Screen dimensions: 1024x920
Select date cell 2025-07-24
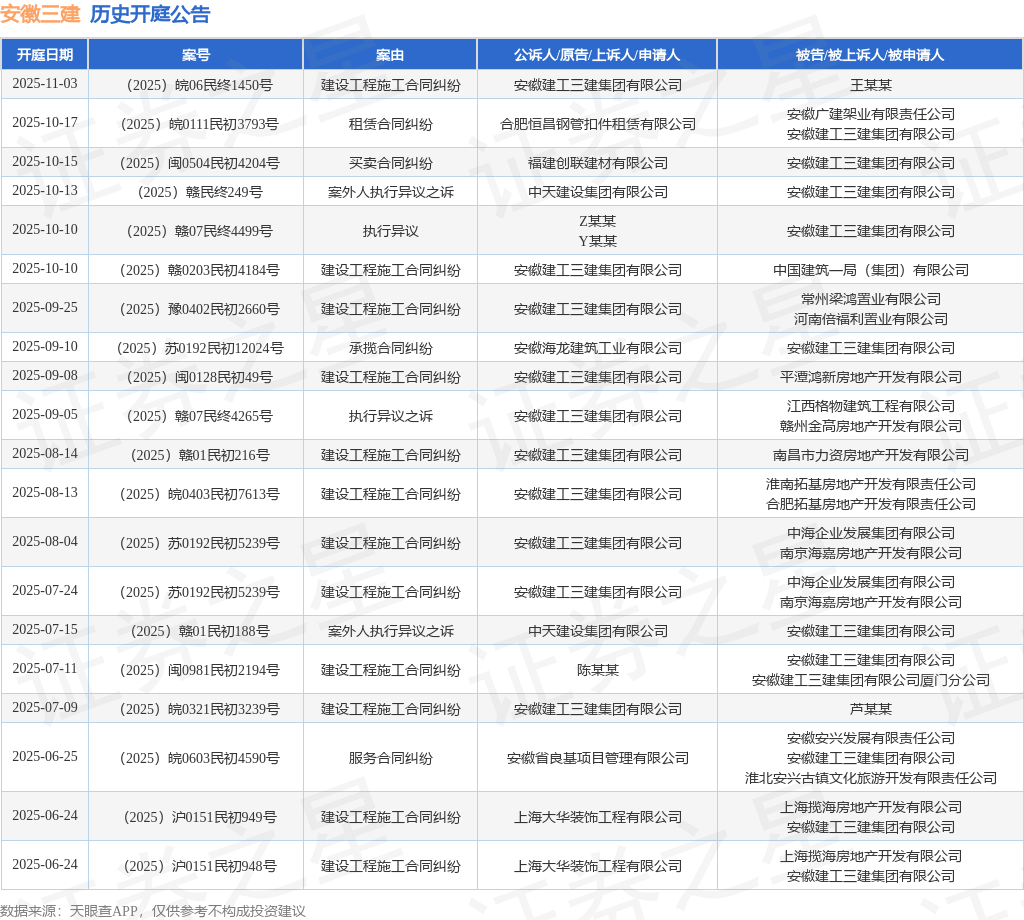coord(44,591)
